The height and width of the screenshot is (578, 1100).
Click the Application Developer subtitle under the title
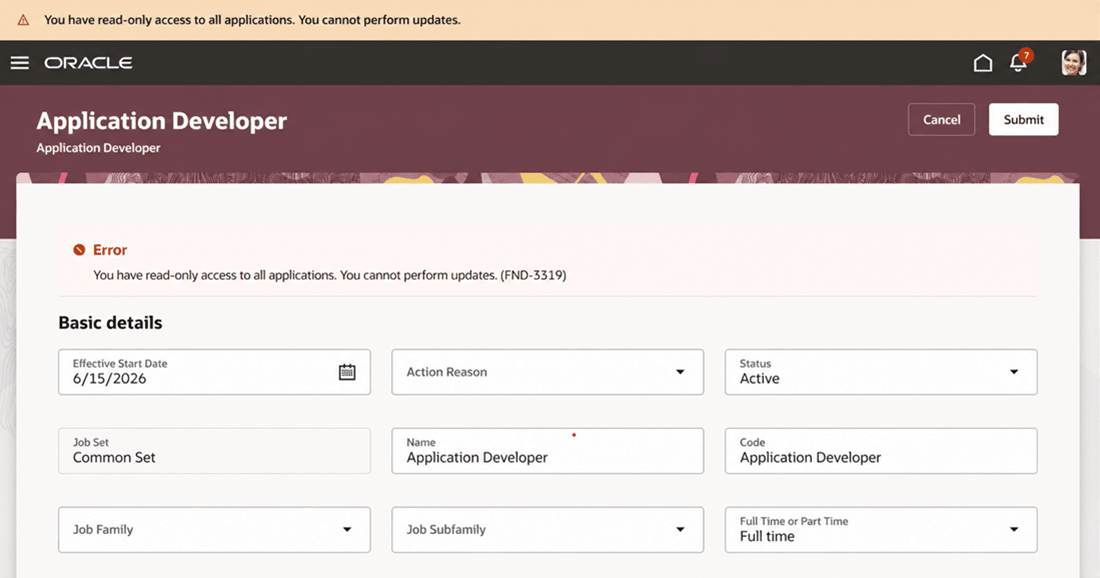pos(98,148)
